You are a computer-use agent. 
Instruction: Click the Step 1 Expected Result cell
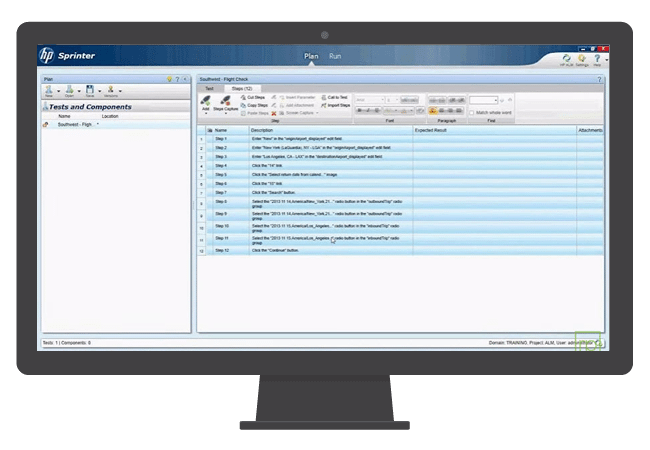495,139
